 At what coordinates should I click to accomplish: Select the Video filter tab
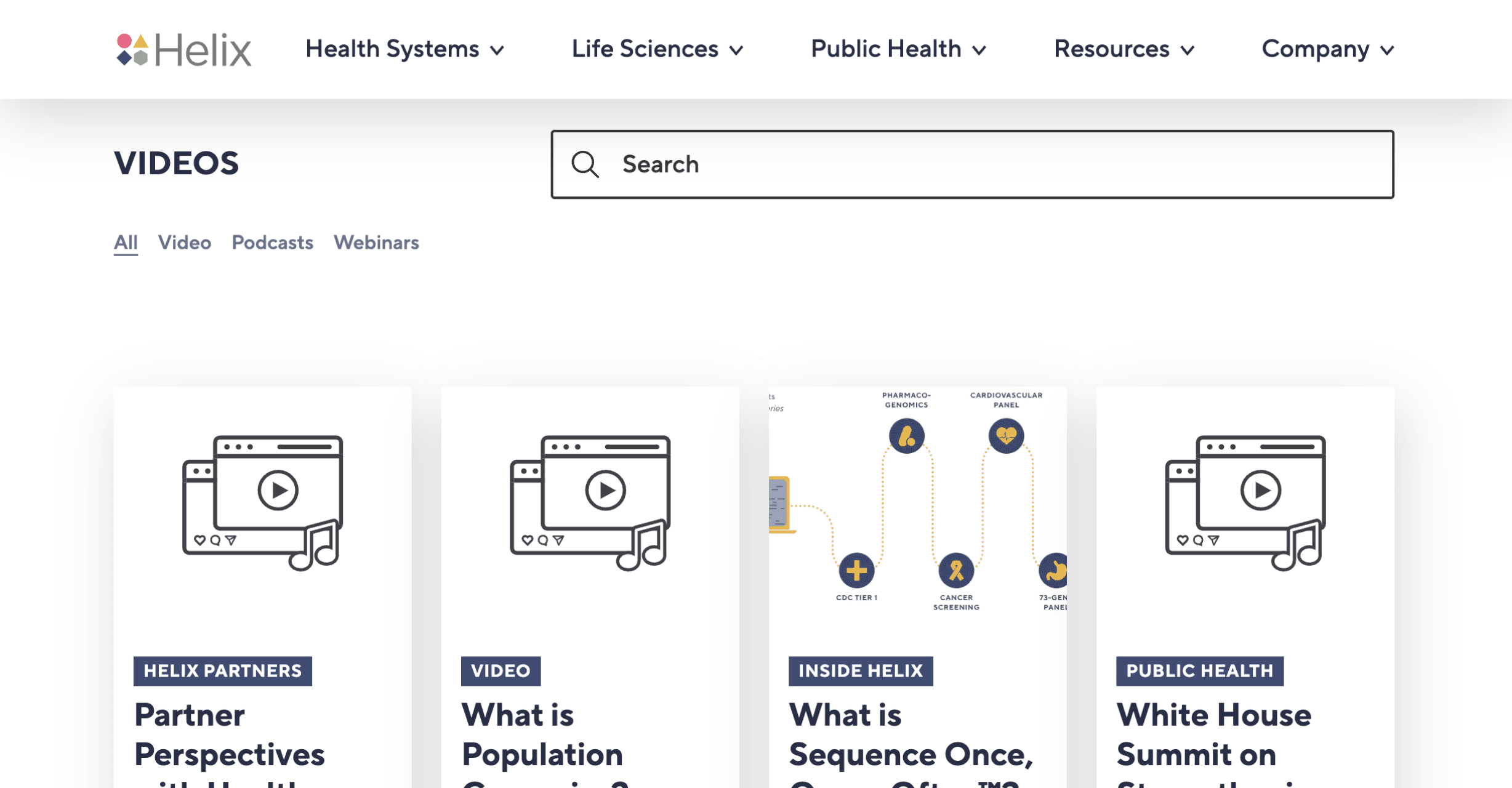tap(184, 243)
